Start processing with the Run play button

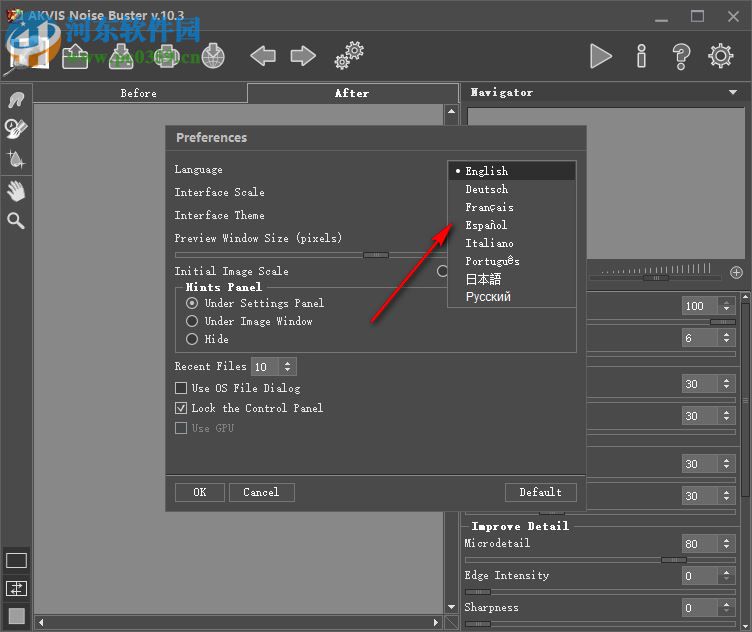600,56
